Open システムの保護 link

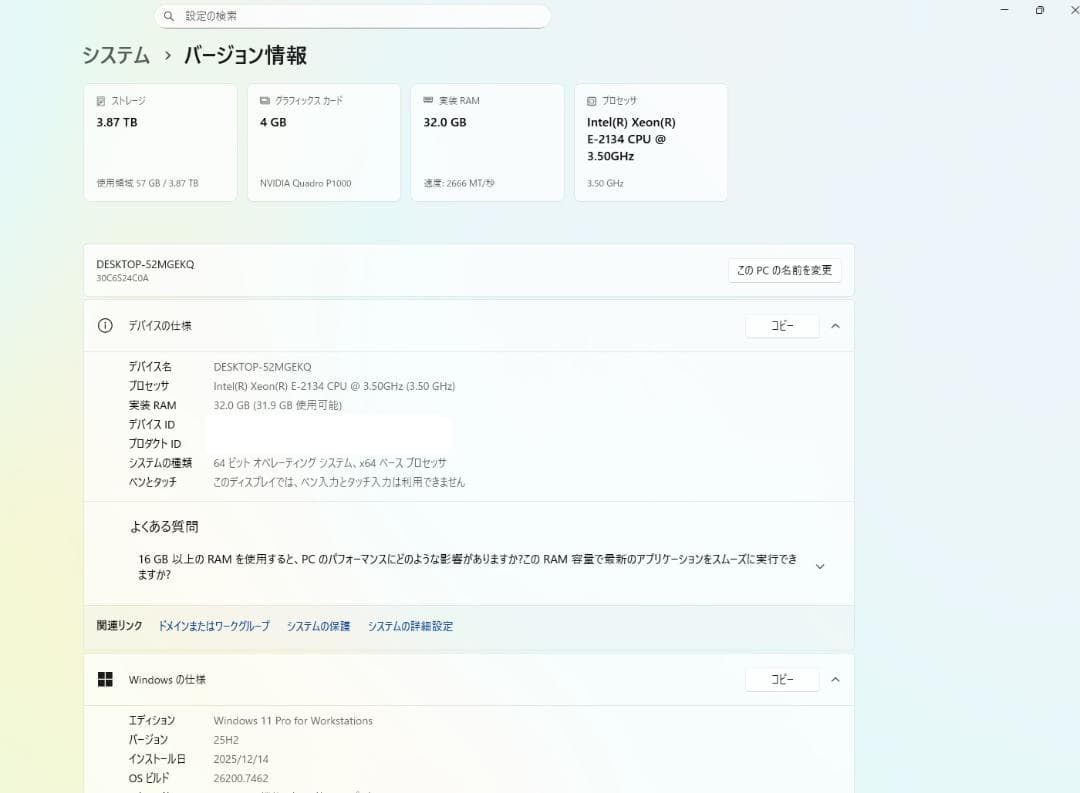point(317,625)
